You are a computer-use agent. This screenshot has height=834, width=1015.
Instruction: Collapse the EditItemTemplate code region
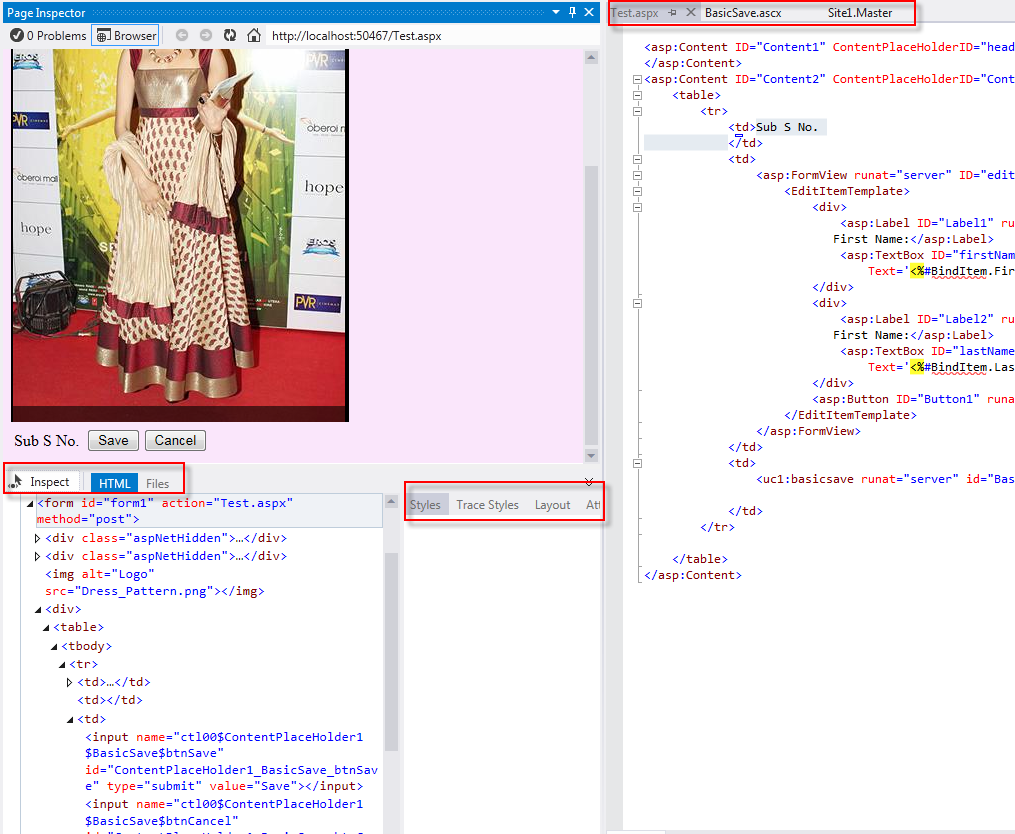(x=637, y=191)
